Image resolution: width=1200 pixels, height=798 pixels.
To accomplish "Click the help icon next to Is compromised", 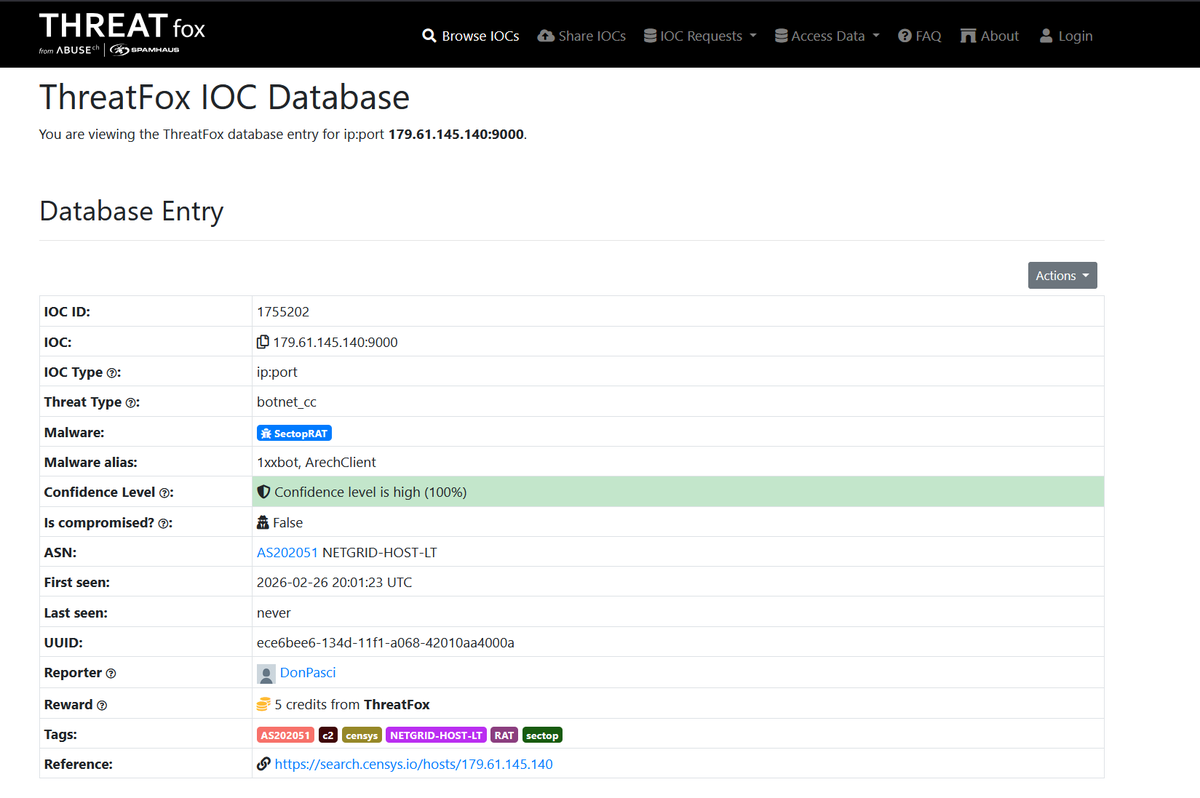I will [162, 523].
